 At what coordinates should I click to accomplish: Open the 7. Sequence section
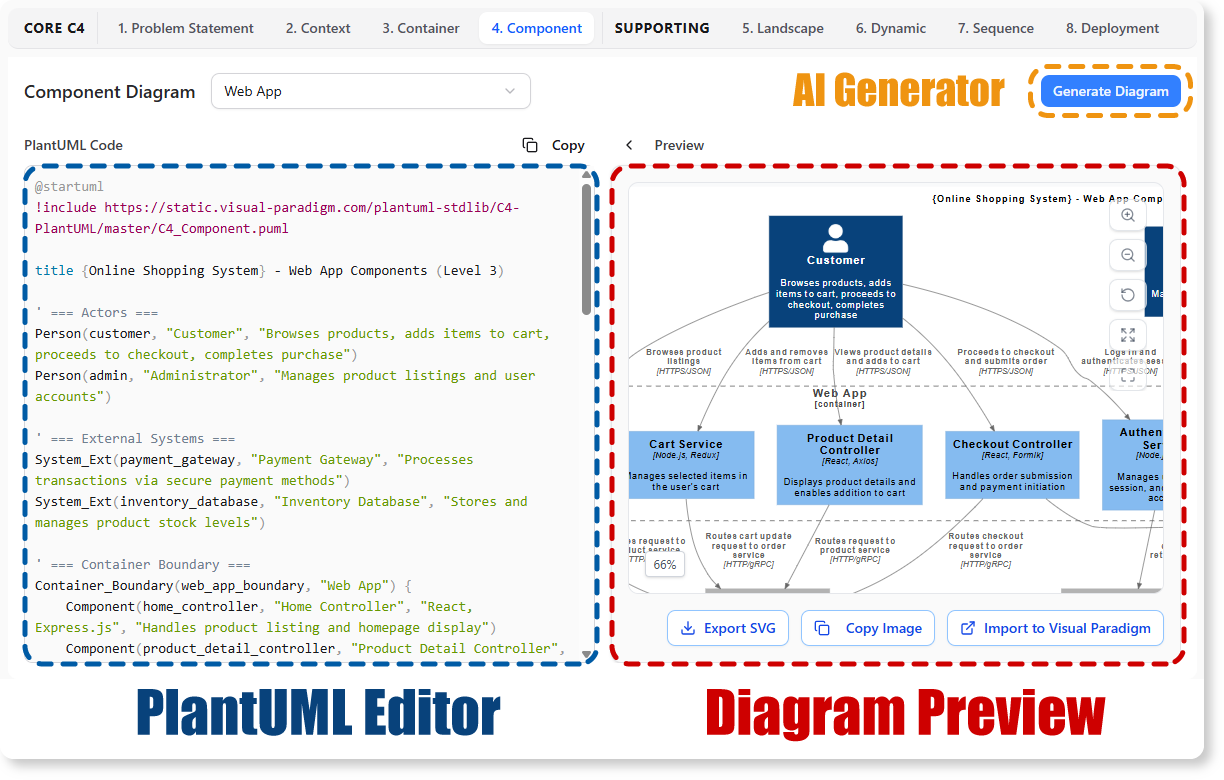click(996, 28)
